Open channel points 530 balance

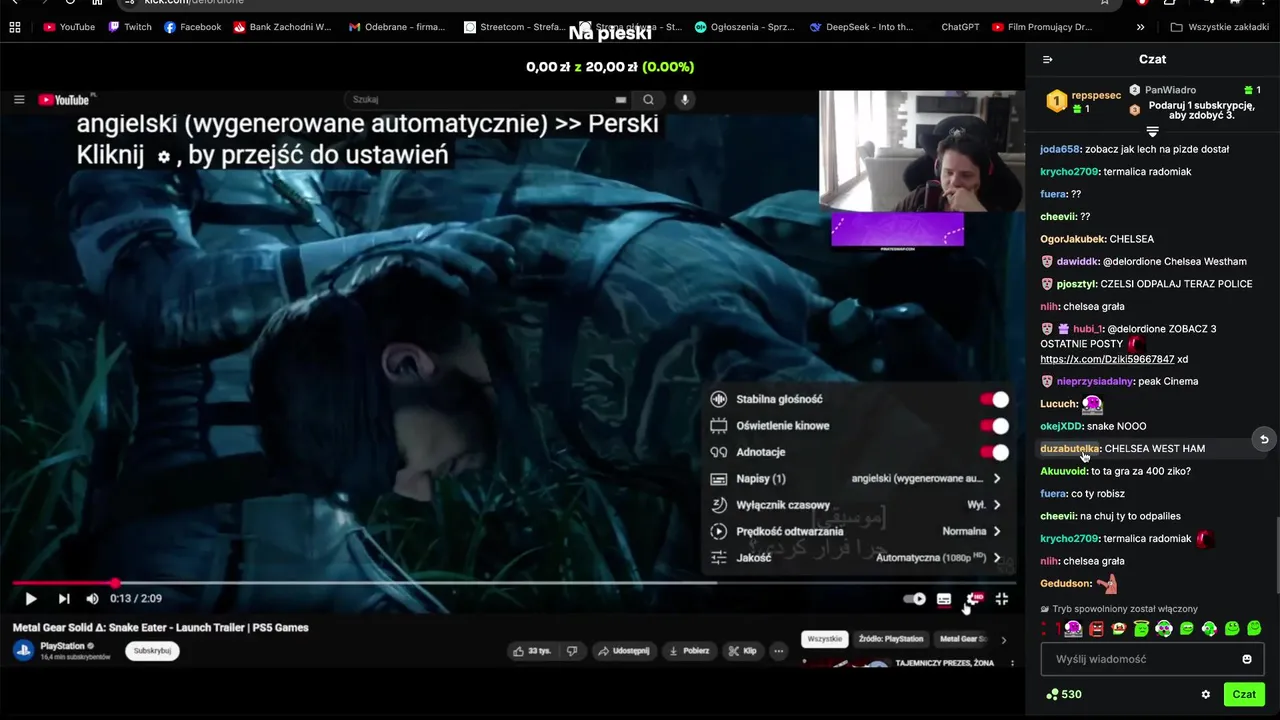coord(1064,695)
